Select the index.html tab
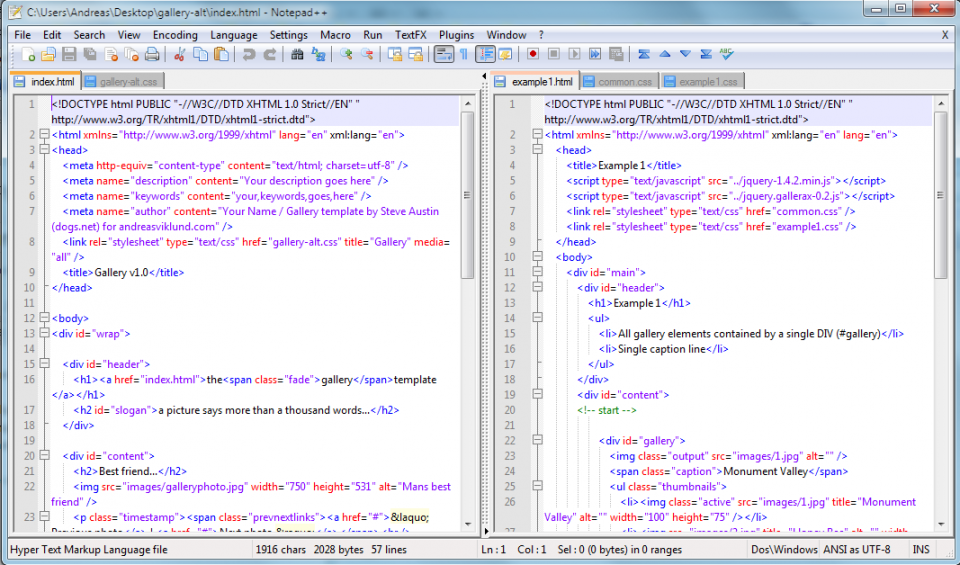This screenshot has width=960, height=565. pos(46,81)
